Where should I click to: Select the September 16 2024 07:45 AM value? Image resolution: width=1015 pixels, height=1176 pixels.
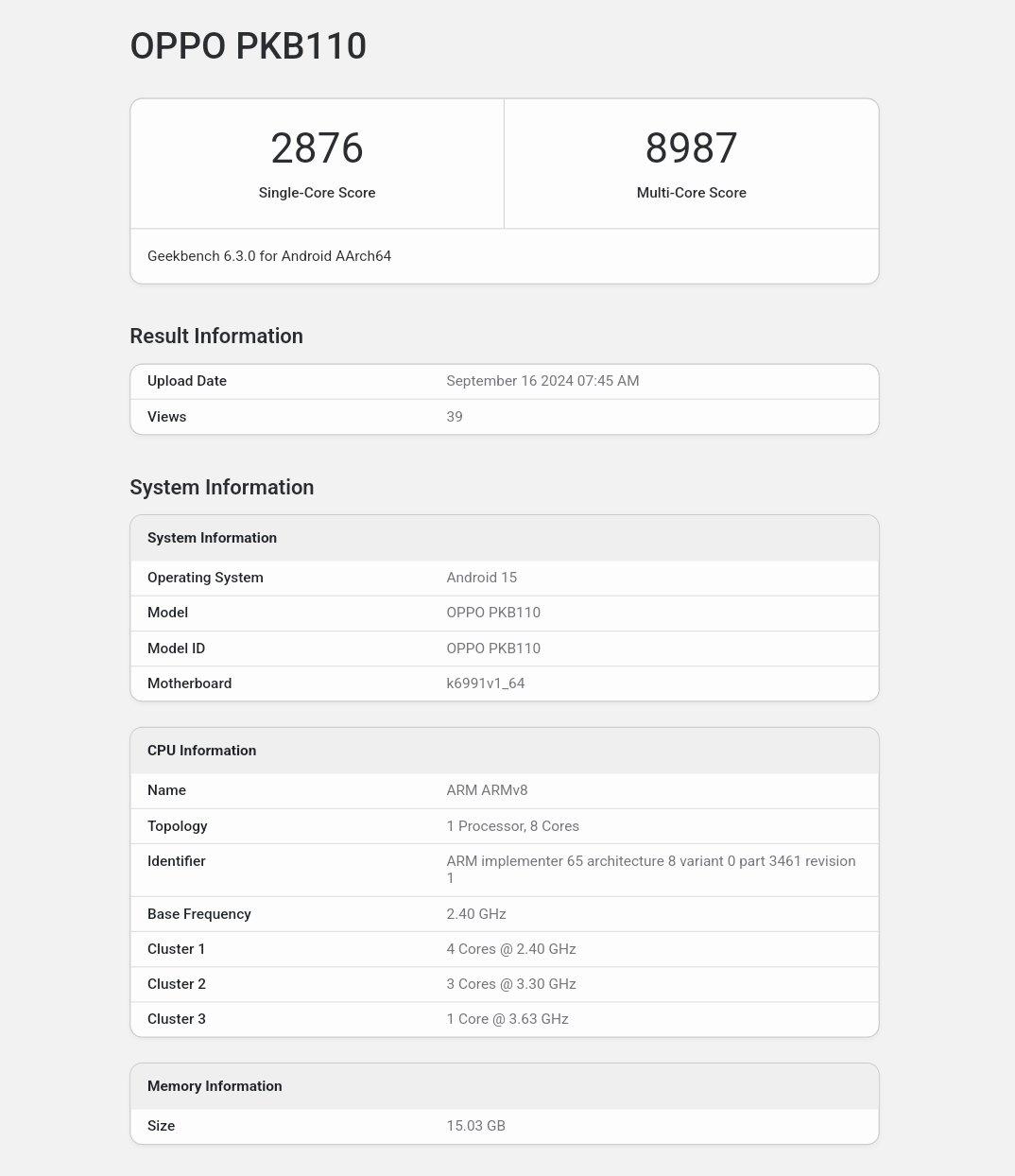click(542, 381)
